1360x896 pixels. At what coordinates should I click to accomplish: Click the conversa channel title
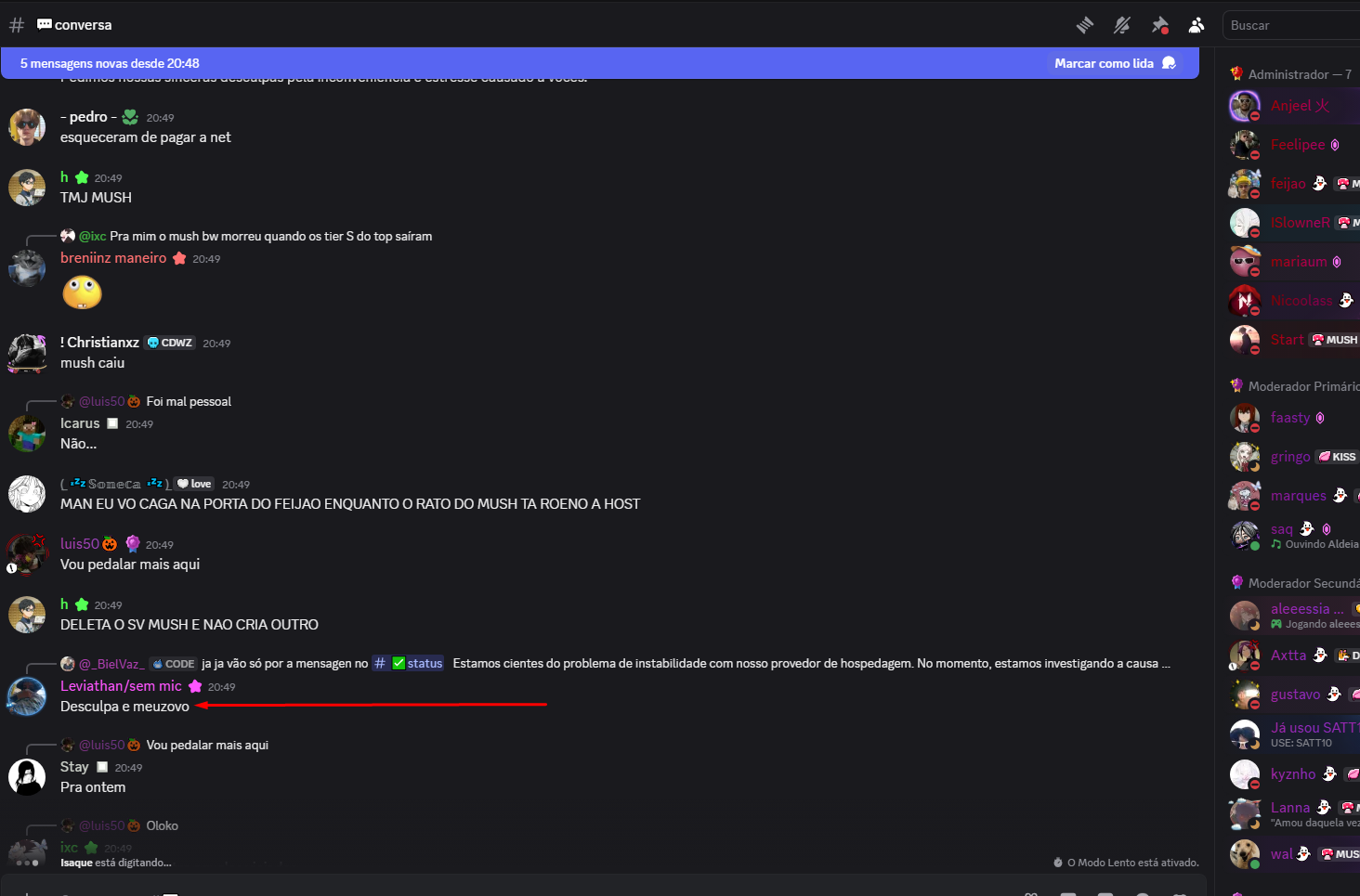83,25
